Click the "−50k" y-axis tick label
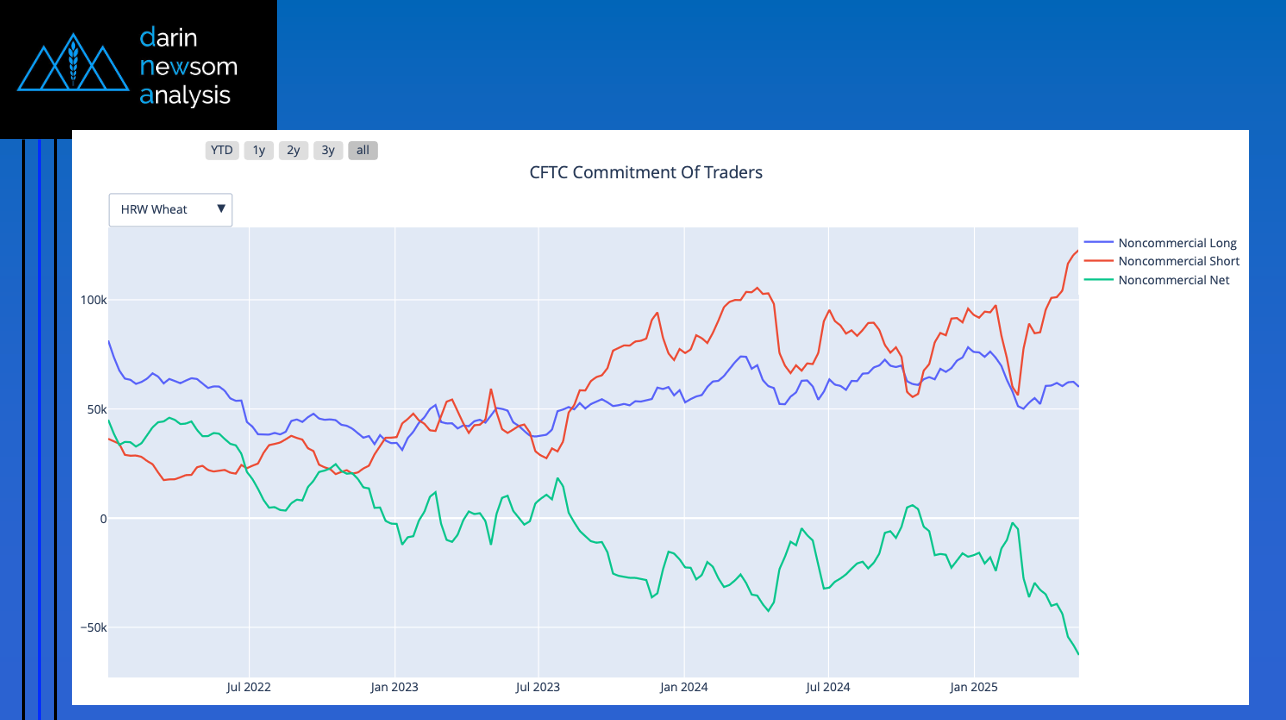Viewport: 1286px width, 720px height. click(x=92, y=628)
